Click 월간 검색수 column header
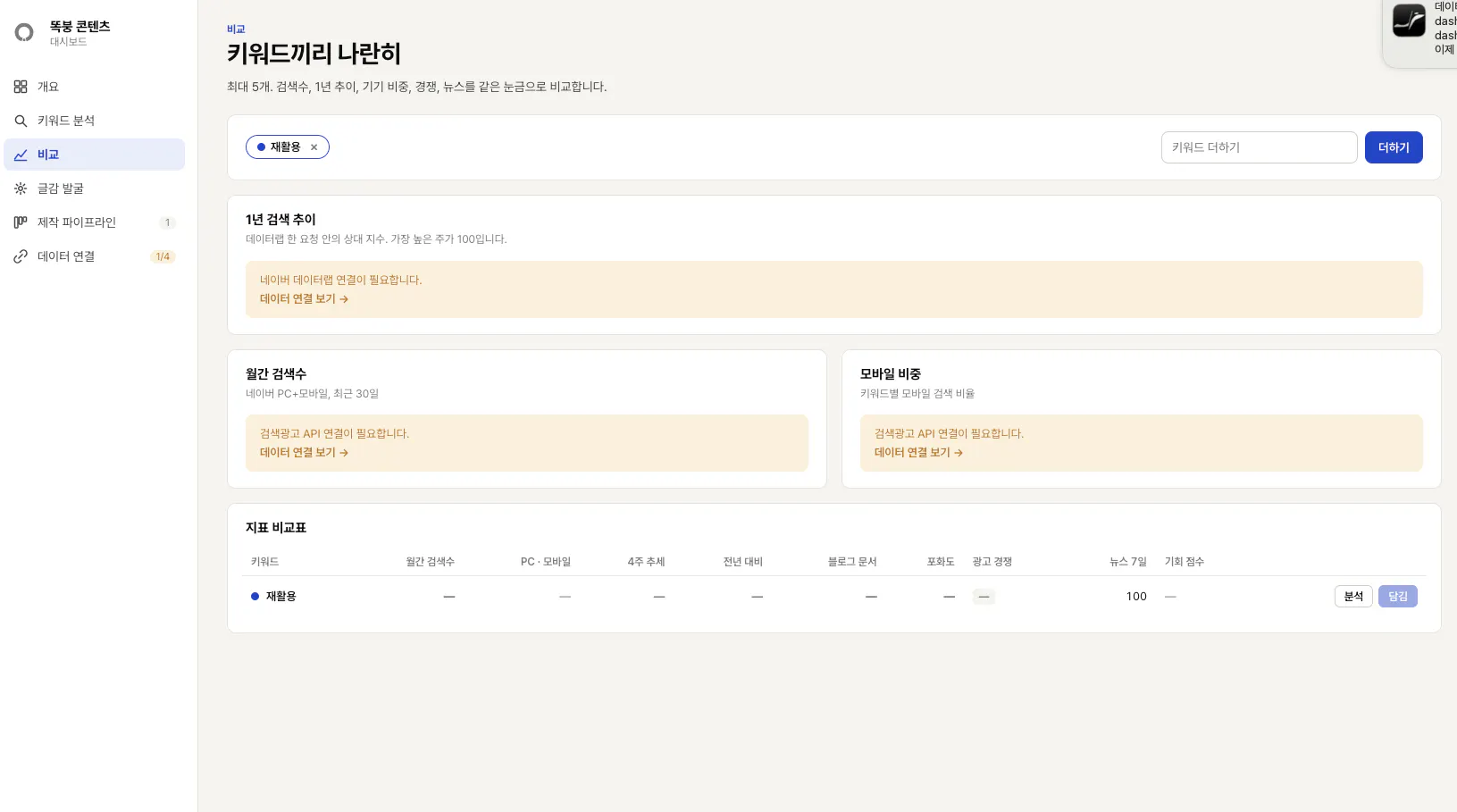The width and height of the screenshot is (1457, 812). pyautogui.click(x=431, y=562)
